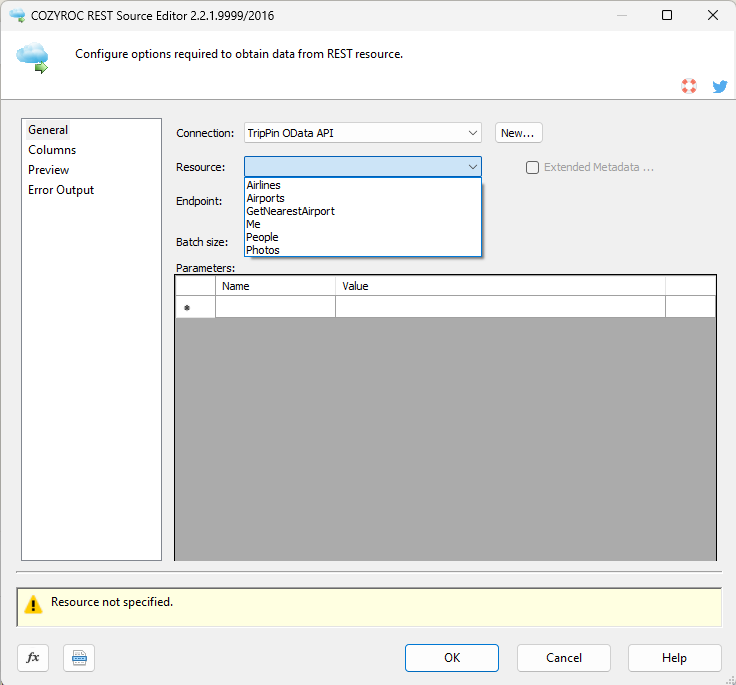The height and width of the screenshot is (685, 736).
Task: Click the New... connection button
Action: [x=518, y=133]
